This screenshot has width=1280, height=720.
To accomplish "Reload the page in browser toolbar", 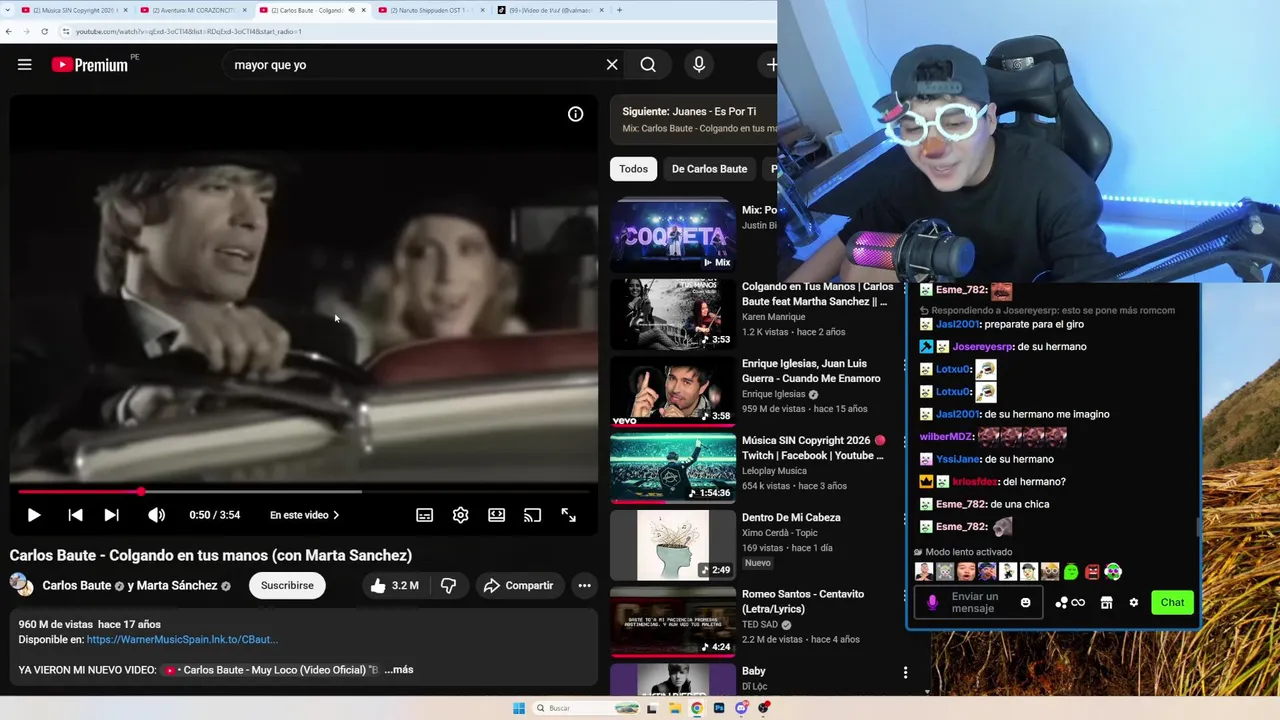I will [x=44, y=31].
